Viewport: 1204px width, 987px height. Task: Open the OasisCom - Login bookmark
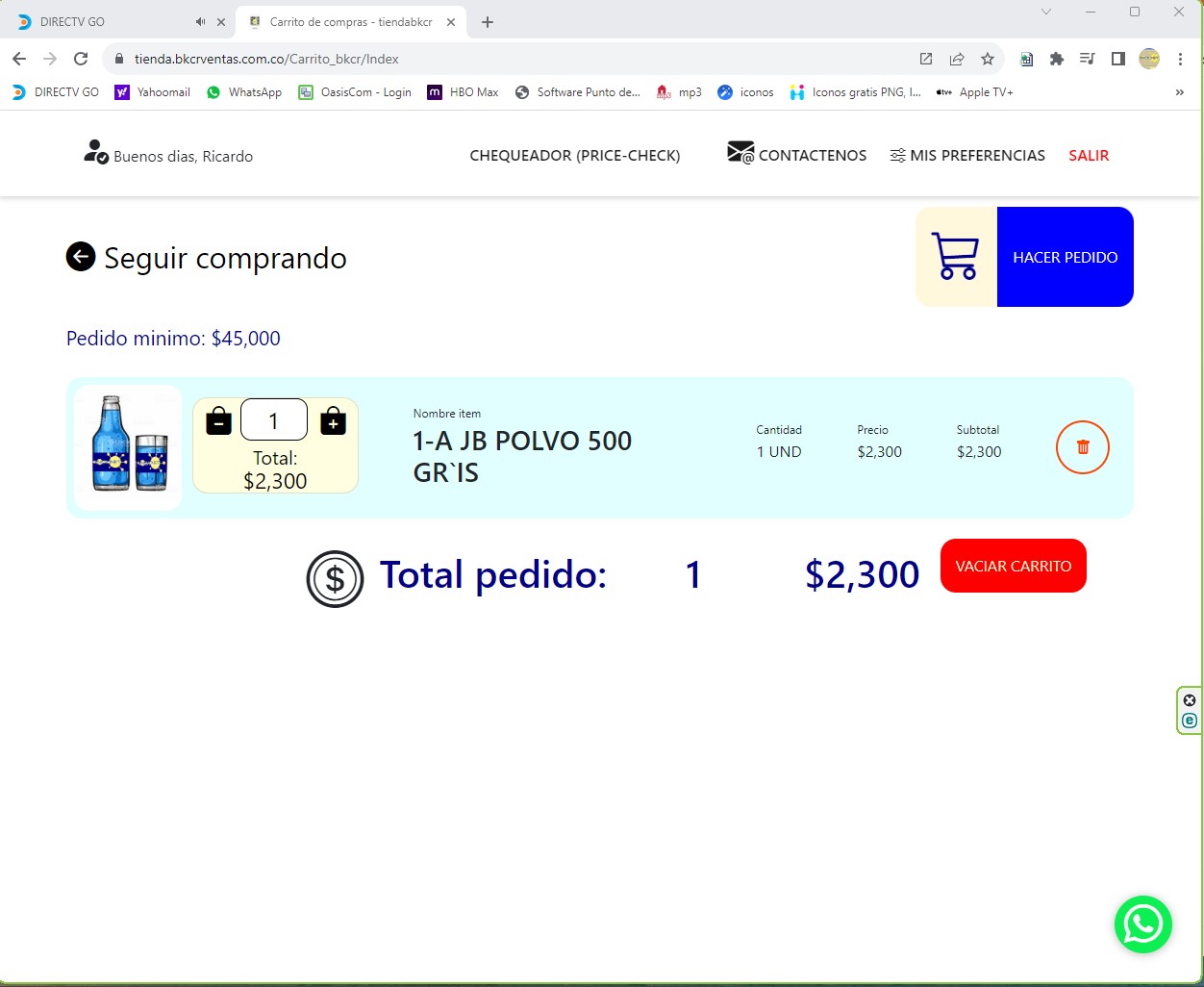click(355, 92)
